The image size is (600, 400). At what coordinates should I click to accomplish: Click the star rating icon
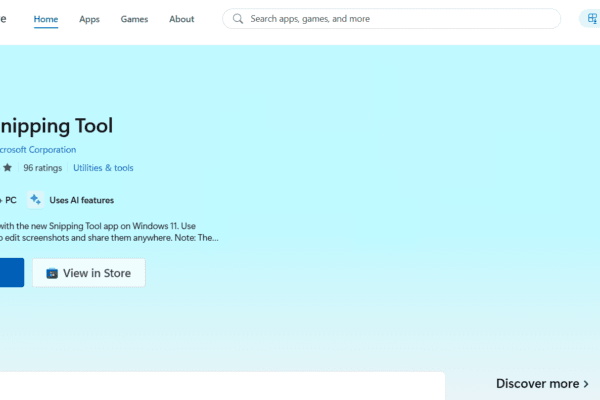[x=8, y=168]
